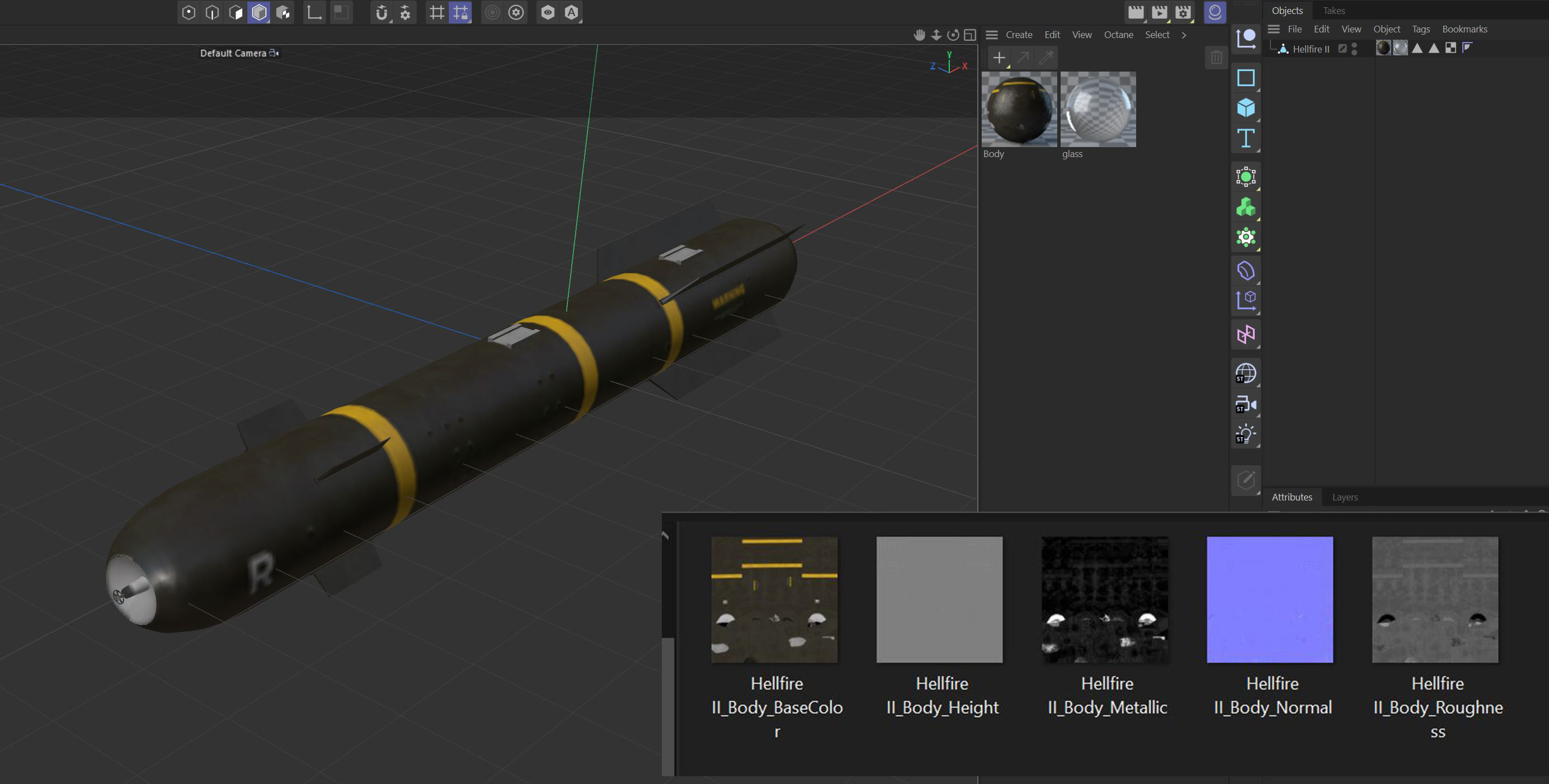Open Object Manager File menu
Viewport: 1549px width, 784px height.
(x=1294, y=29)
